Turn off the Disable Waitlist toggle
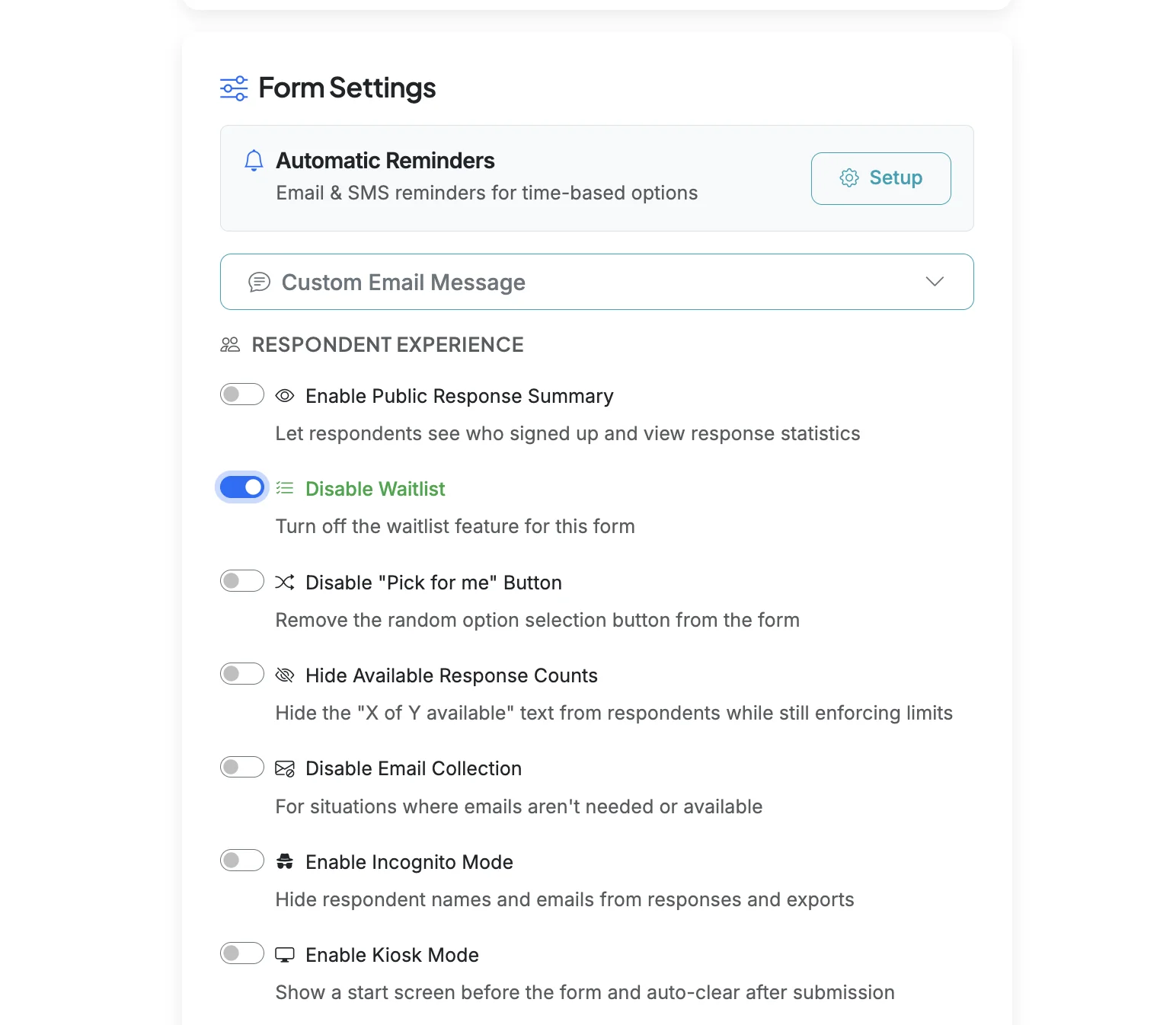 pyautogui.click(x=241, y=487)
